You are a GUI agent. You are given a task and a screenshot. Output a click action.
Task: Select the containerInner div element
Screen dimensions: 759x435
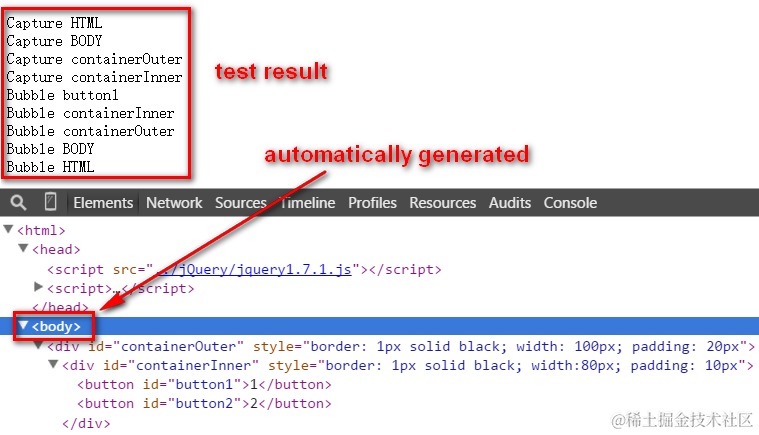[408, 365]
